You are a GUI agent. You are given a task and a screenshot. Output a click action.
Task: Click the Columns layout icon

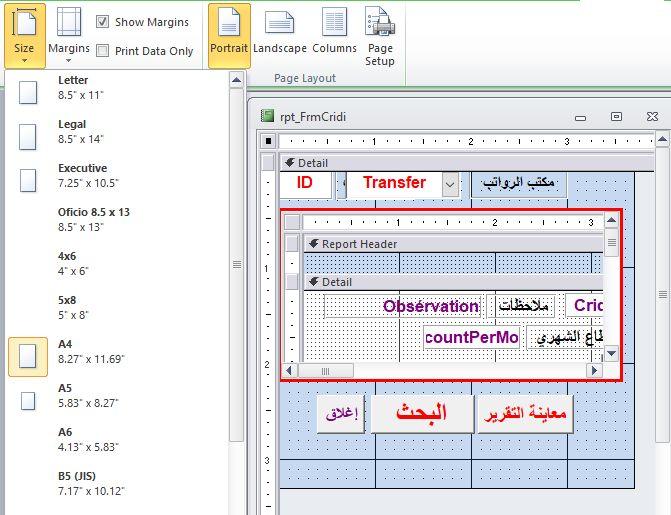point(334,34)
